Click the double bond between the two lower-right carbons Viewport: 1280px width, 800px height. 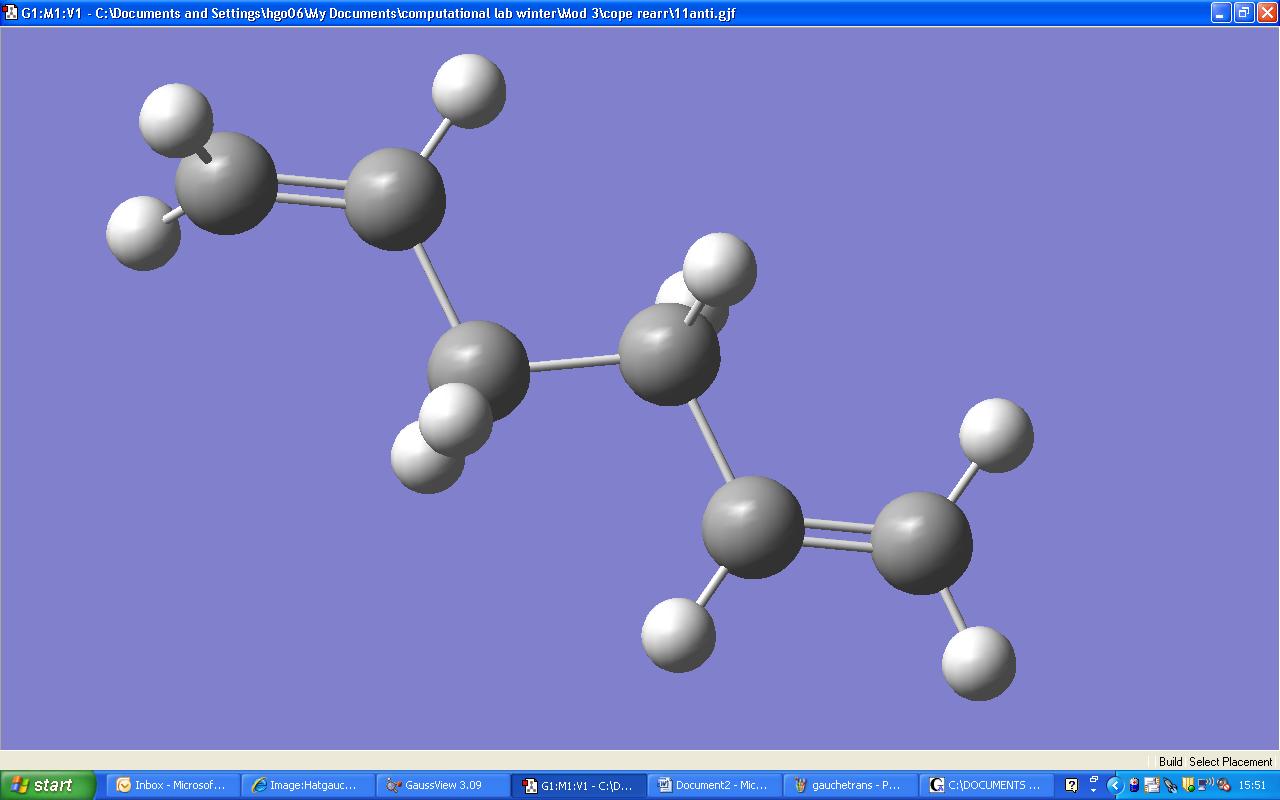(x=837, y=535)
